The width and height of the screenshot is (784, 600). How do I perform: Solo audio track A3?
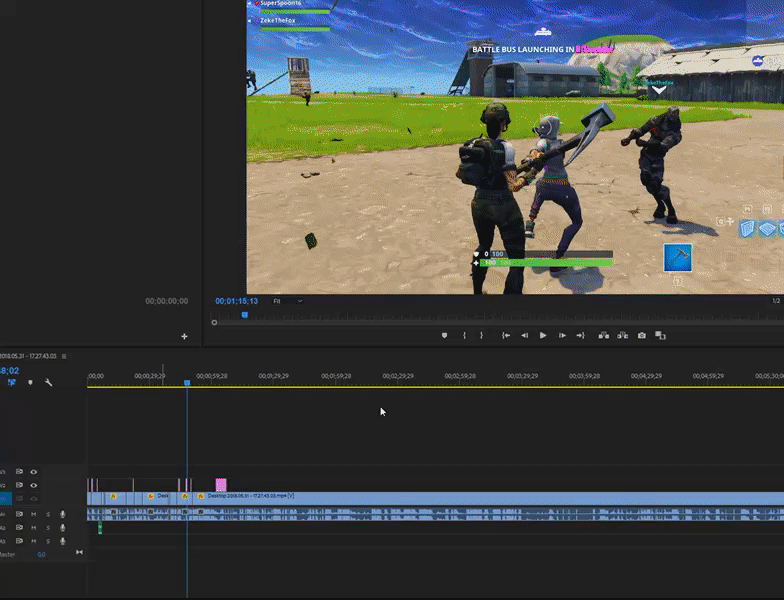(x=48, y=541)
